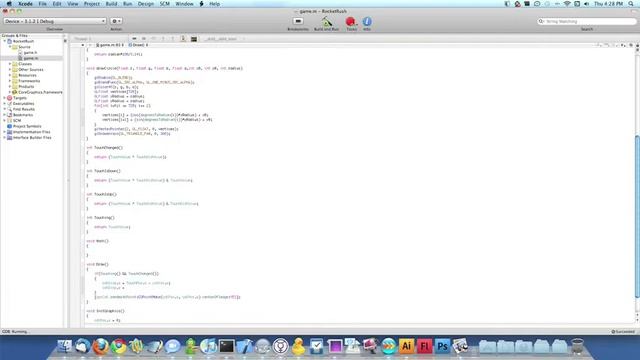Open the Window menu

click(184, 4)
